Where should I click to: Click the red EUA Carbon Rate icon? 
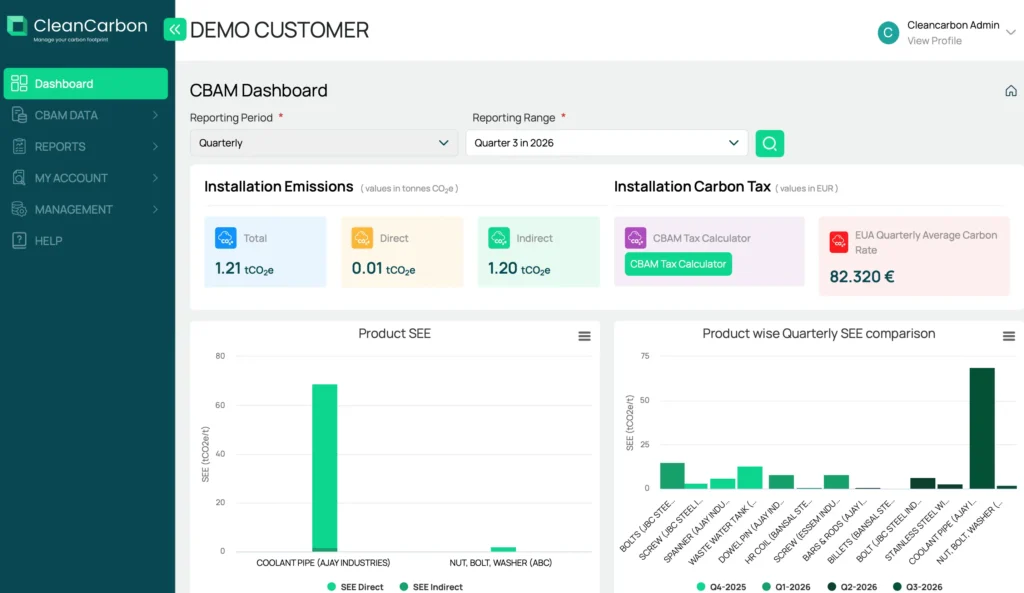tap(839, 242)
